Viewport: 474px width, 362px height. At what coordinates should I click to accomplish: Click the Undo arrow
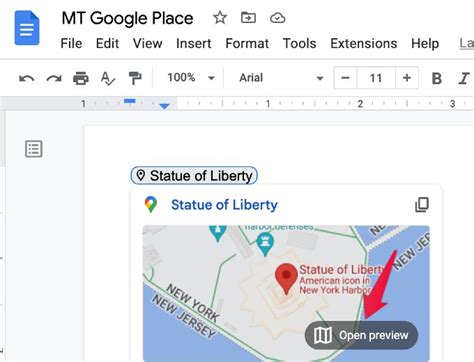(x=27, y=78)
